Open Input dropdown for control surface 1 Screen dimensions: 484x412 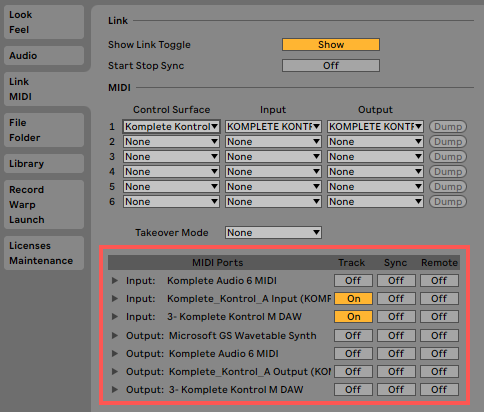click(273, 127)
